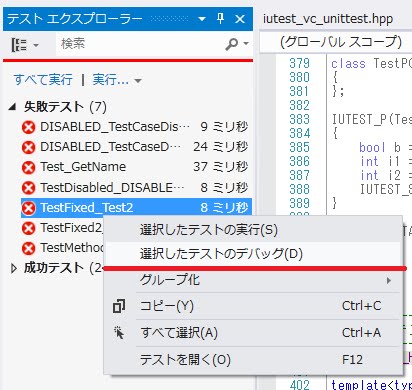Click failed icon of DISABLED_TestCaseDis 9 ミリ秒

tap(29, 127)
